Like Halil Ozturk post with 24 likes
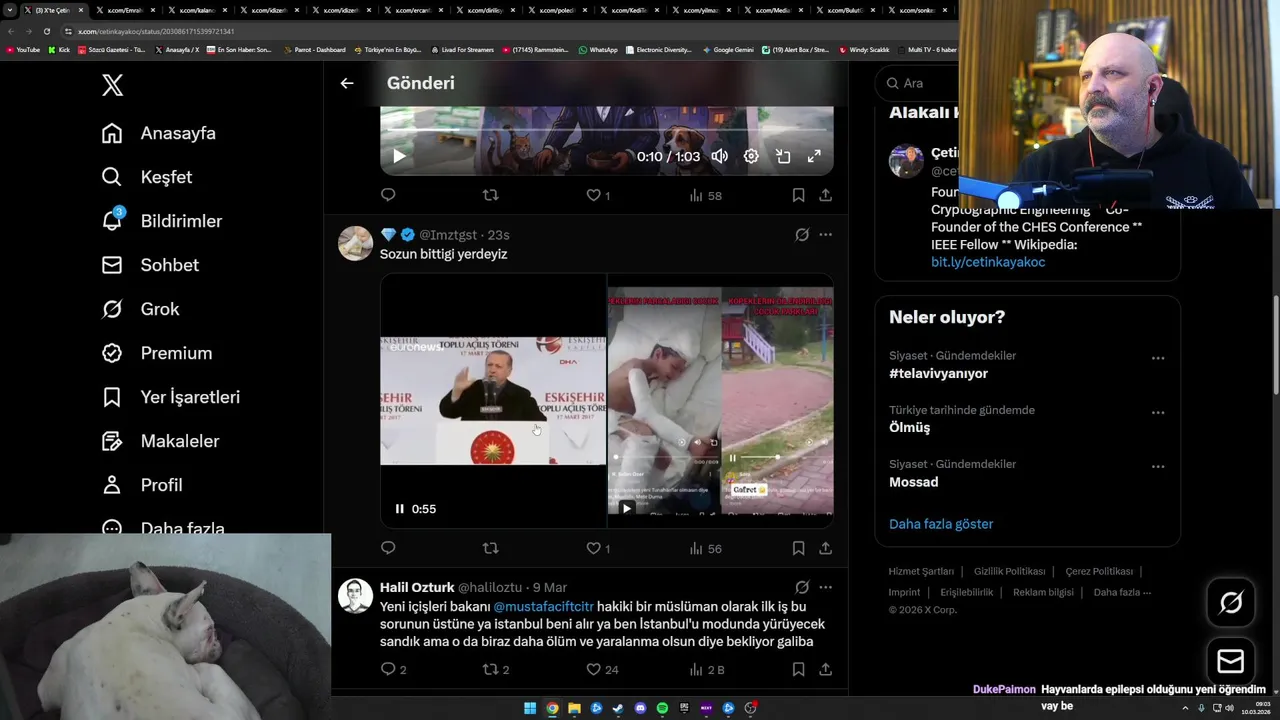This screenshot has height=720, width=1280. click(x=602, y=669)
